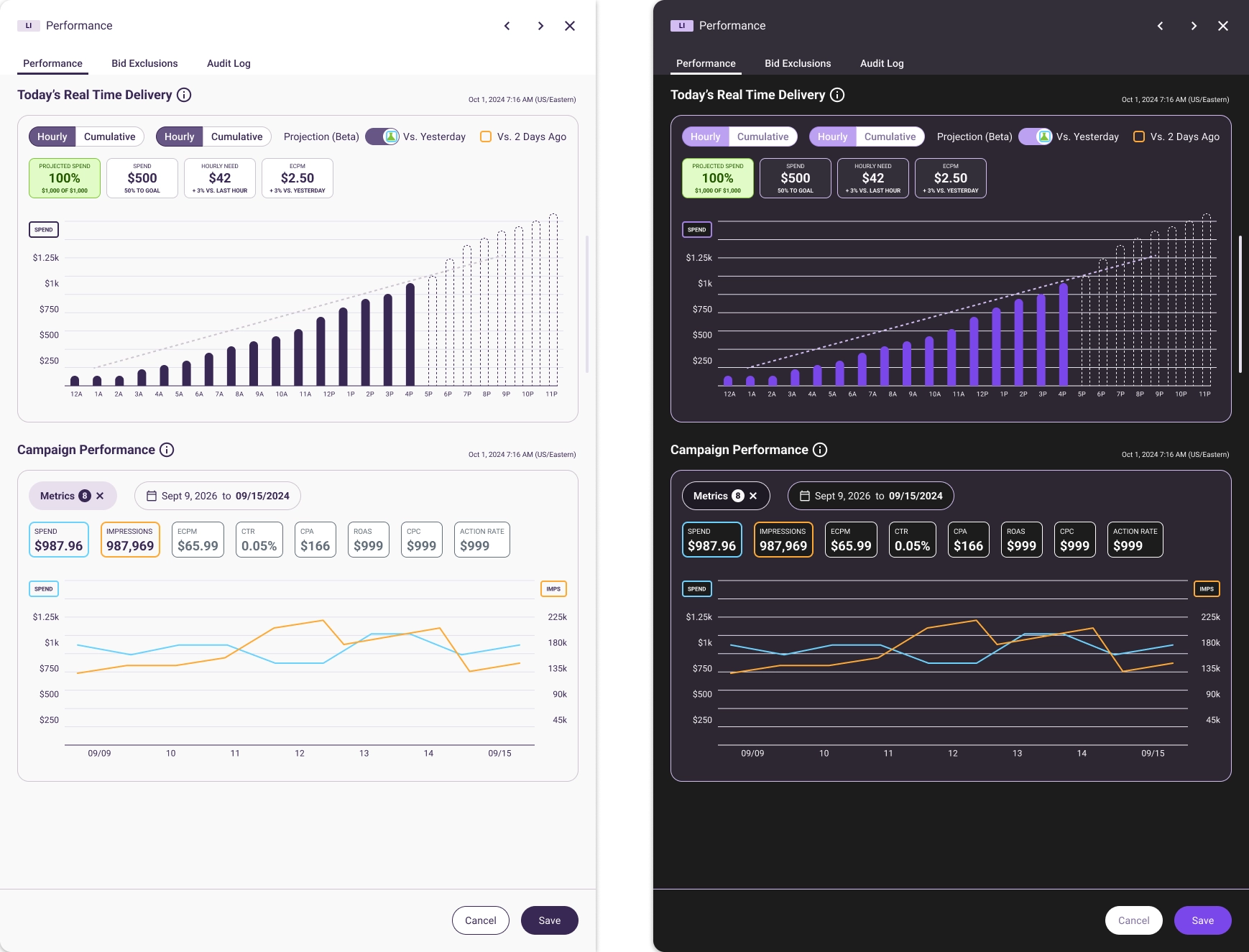Click the SPEND axis badge on the delivery chart
The width and height of the screenshot is (1249, 952).
point(44,229)
